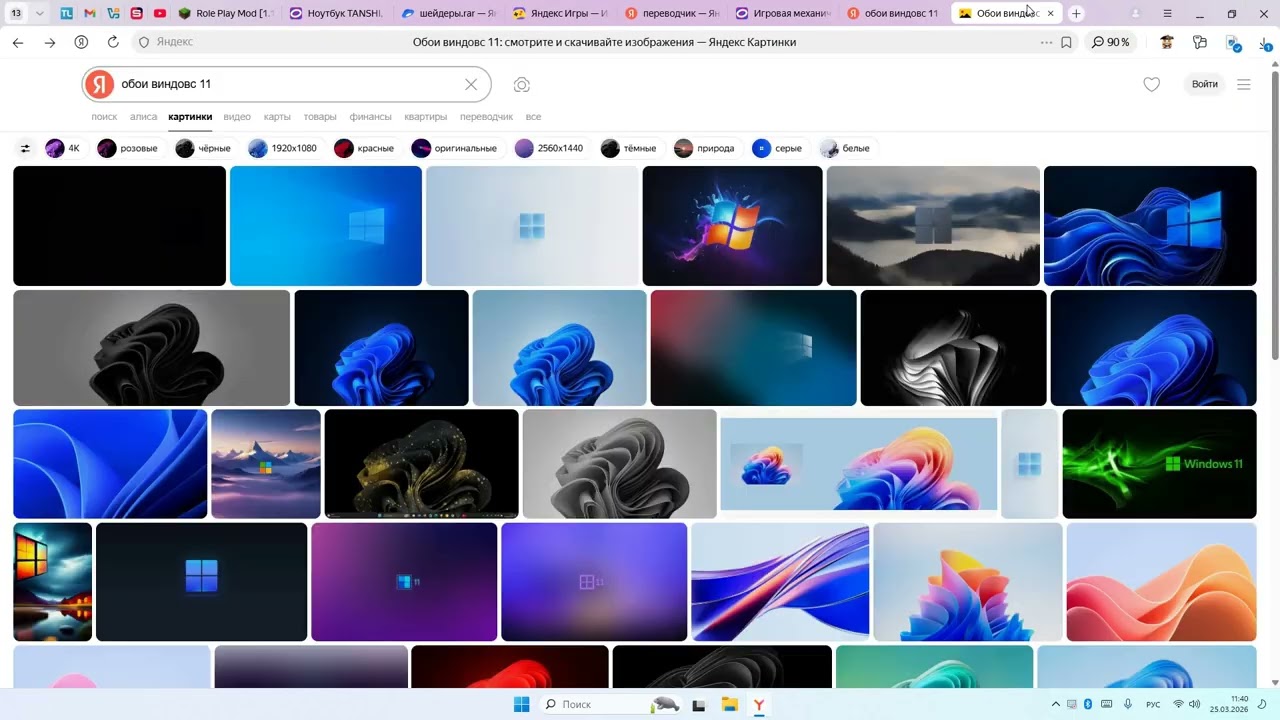
Task: Click the обои виндовс 11 search field
Action: (x=288, y=85)
